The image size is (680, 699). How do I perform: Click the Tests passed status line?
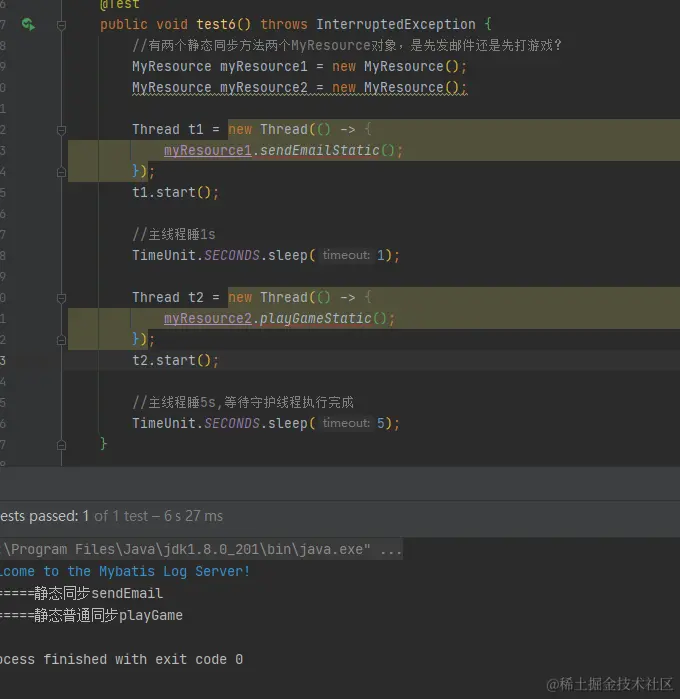[111, 516]
